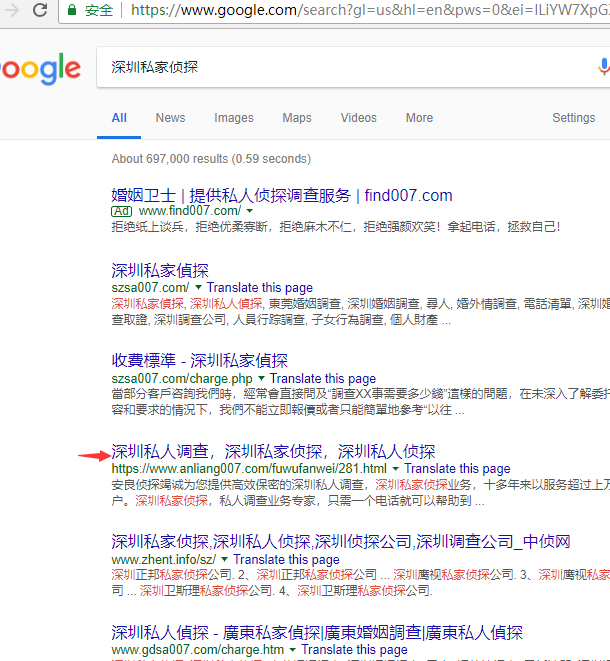Image resolution: width=610 pixels, height=661 pixels.
Task: Click the microphone voice search icon
Action: coord(604,67)
